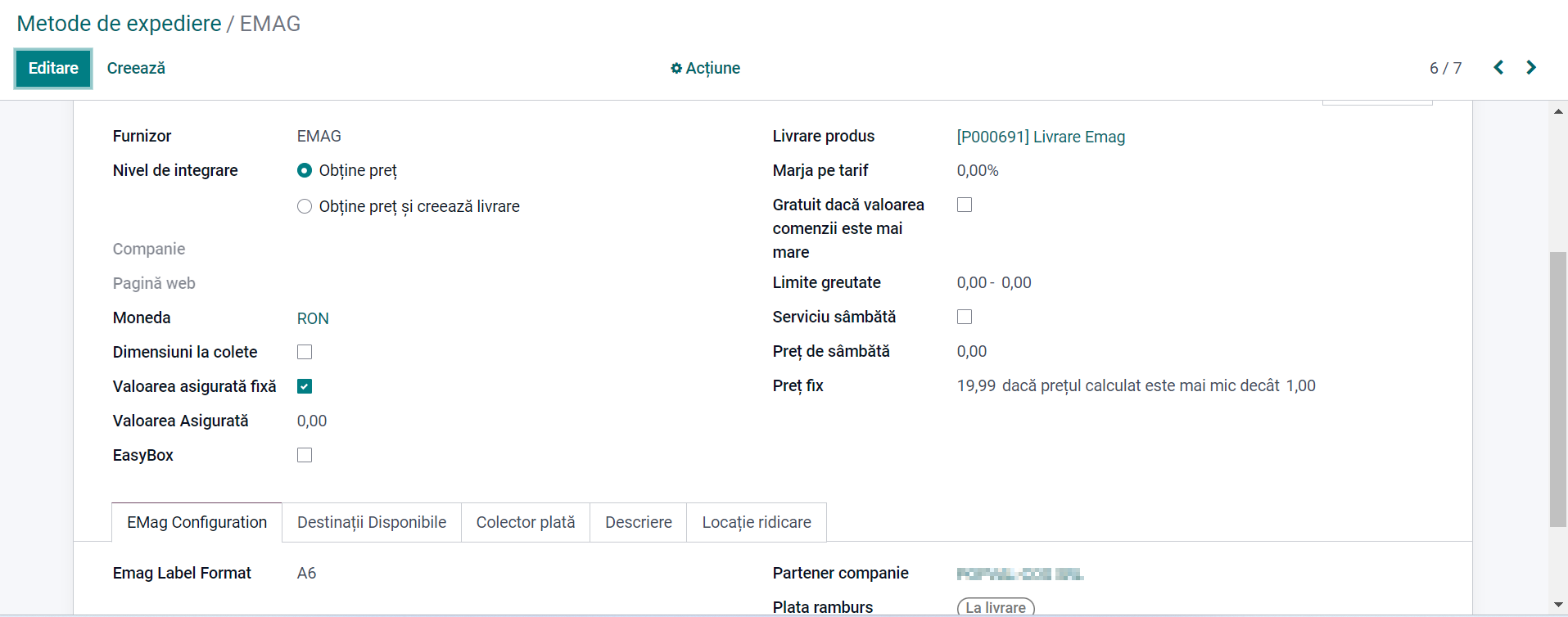Click the vertical scrollbar thumb

click(1558, 390)
